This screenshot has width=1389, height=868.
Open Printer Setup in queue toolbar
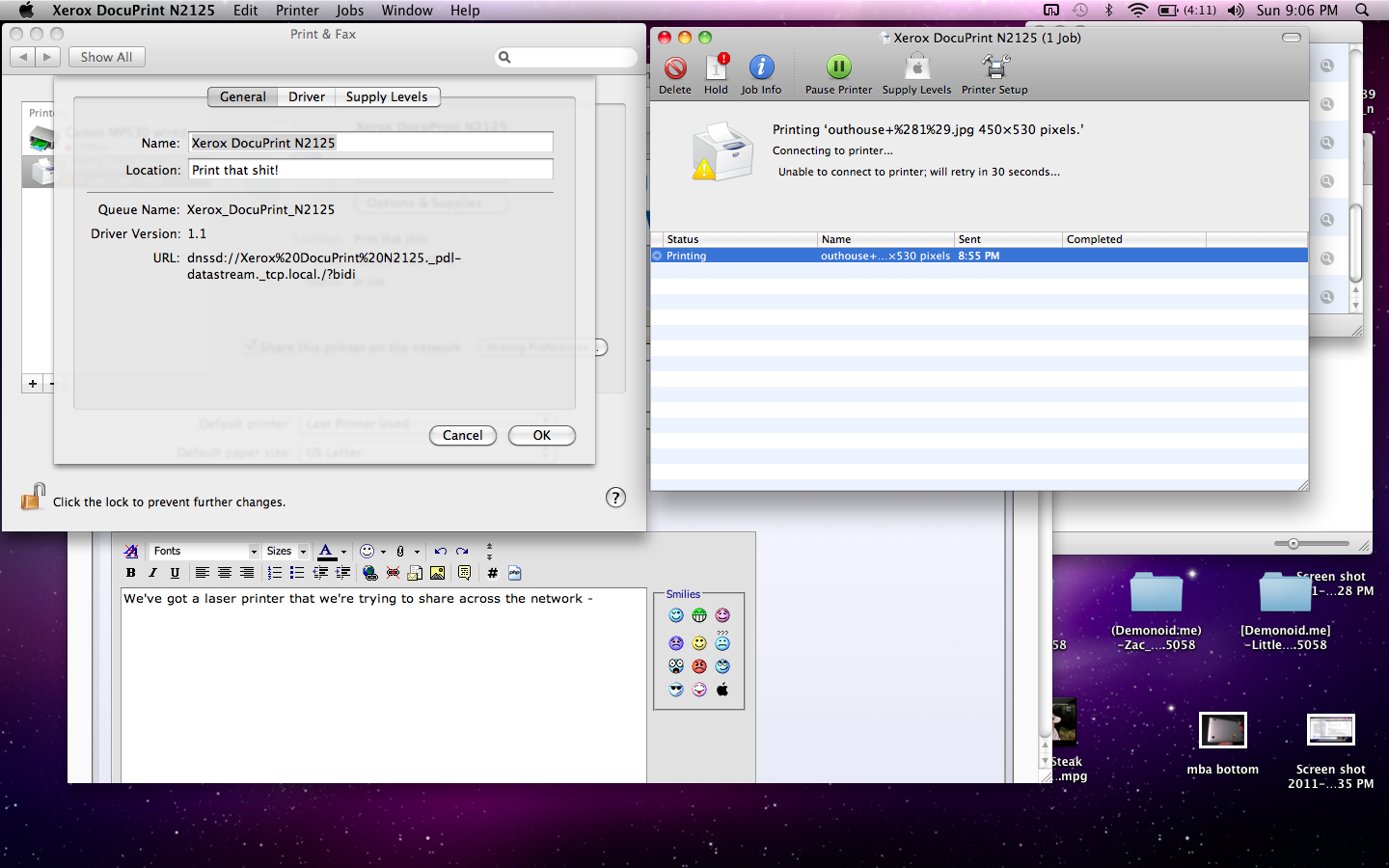click(x=994, y=75)
